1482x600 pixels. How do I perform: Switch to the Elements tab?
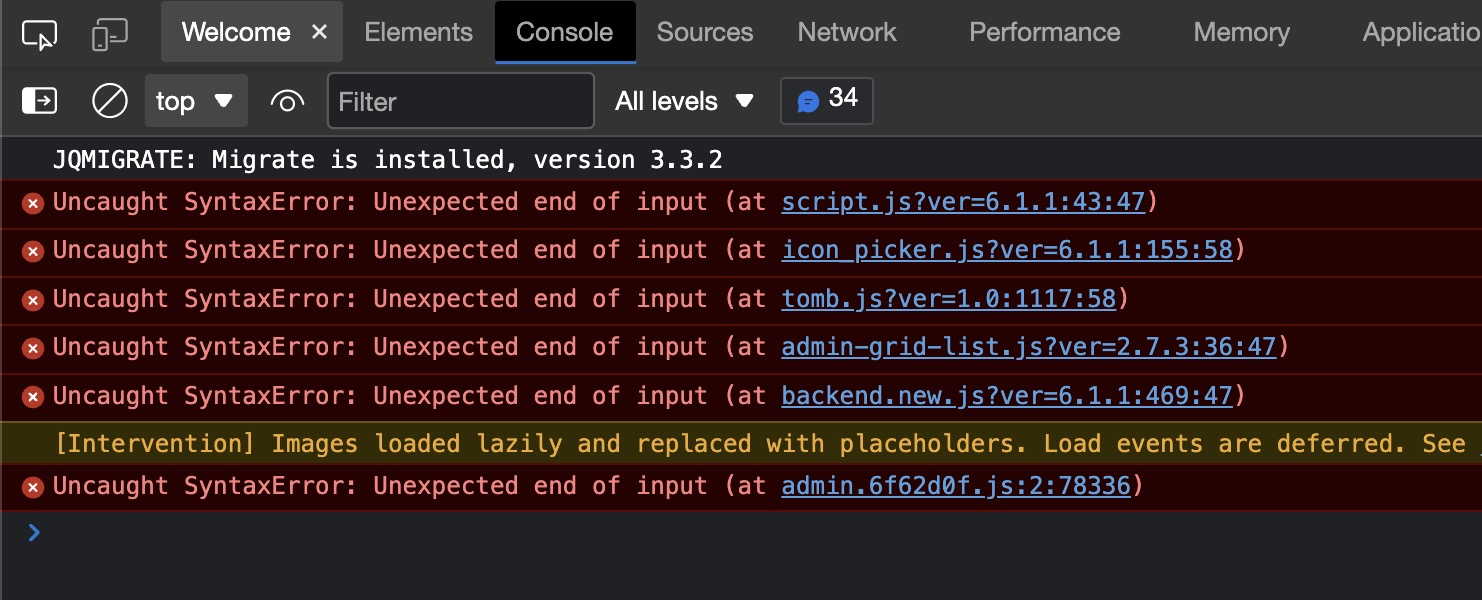418,32
